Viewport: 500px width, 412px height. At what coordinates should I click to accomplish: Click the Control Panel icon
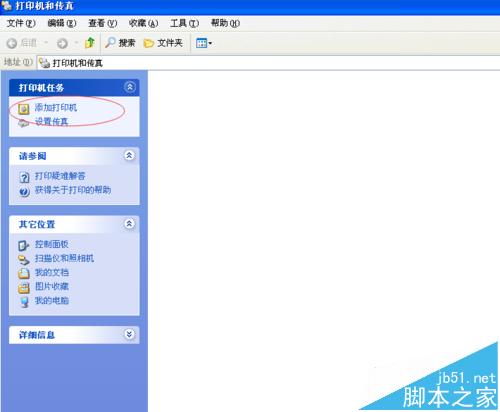click(24, 246)
